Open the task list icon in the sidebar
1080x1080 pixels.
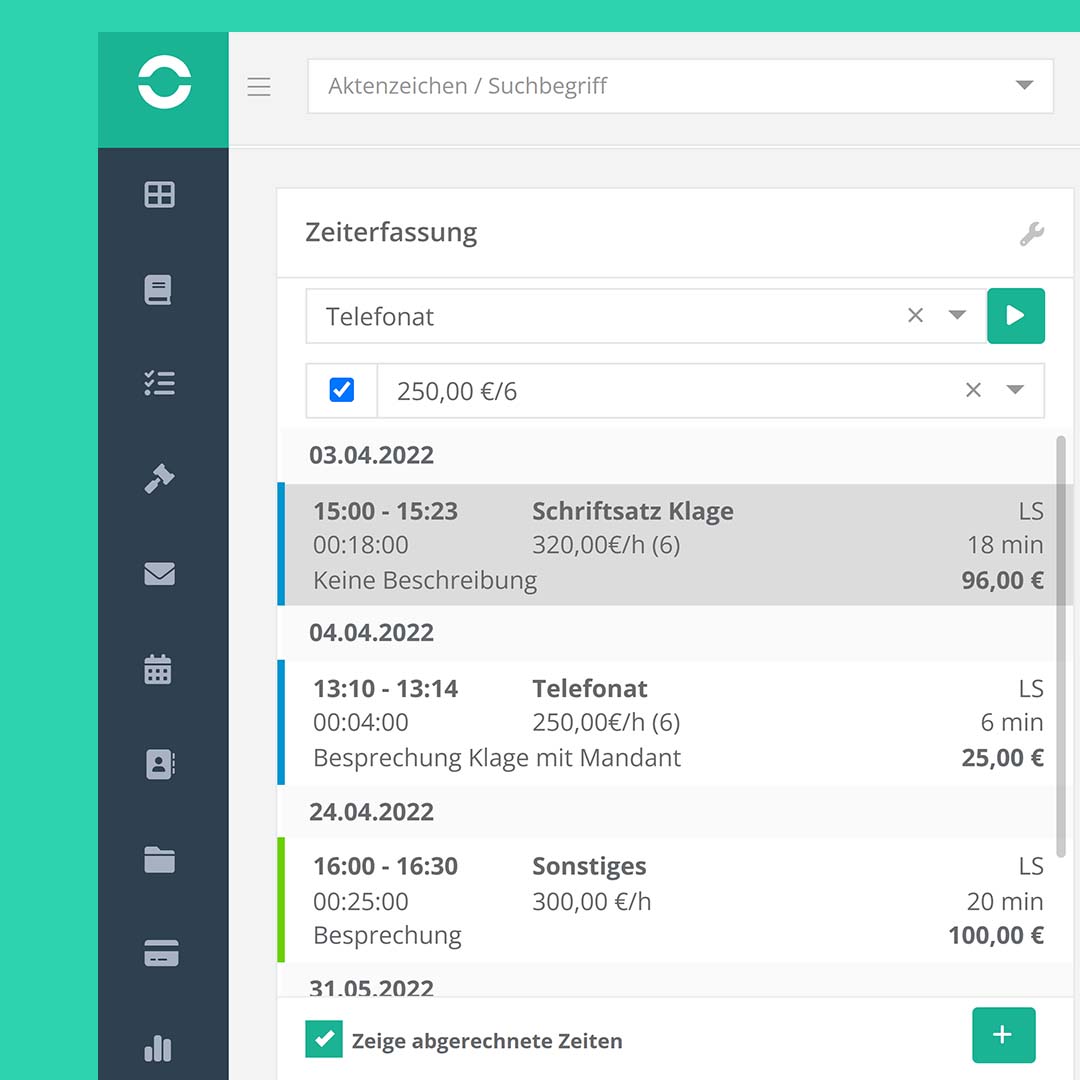tap(160, 384)
